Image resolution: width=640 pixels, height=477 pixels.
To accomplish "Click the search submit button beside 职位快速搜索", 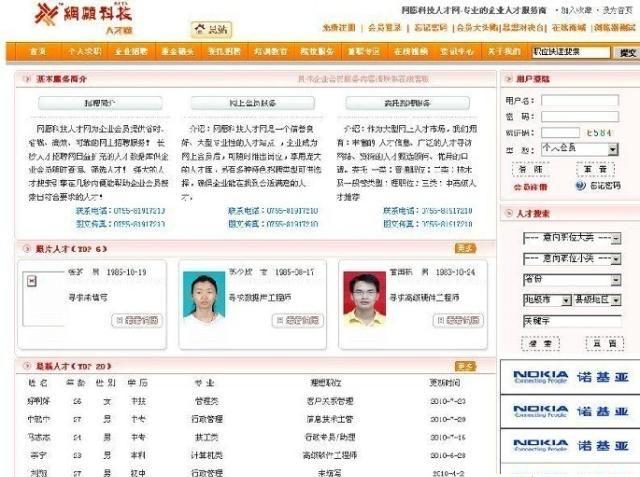I will (x=627, y=53).
